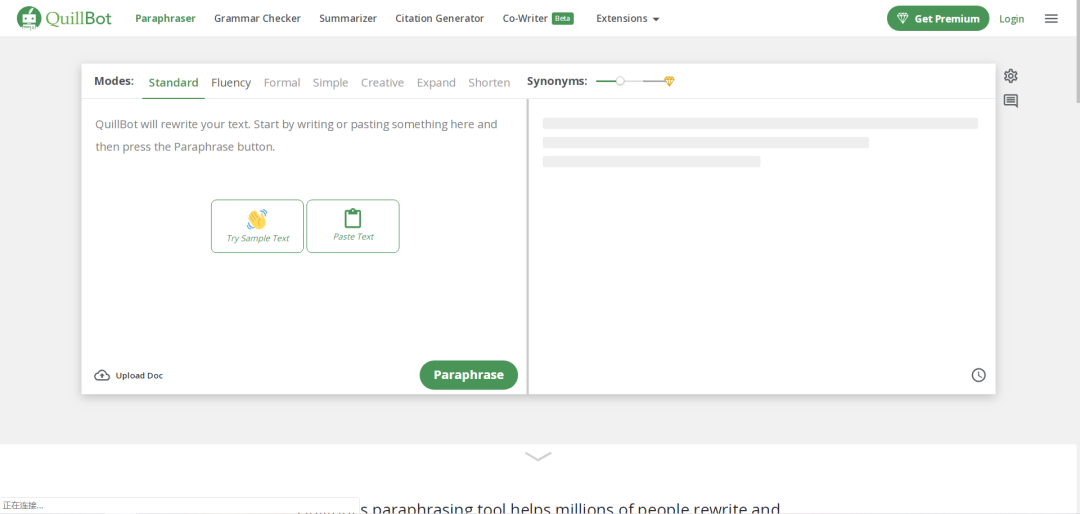1080x514 pixels.
Task: Open the Co-Writer Beta tool
Action: pos(538,19)
